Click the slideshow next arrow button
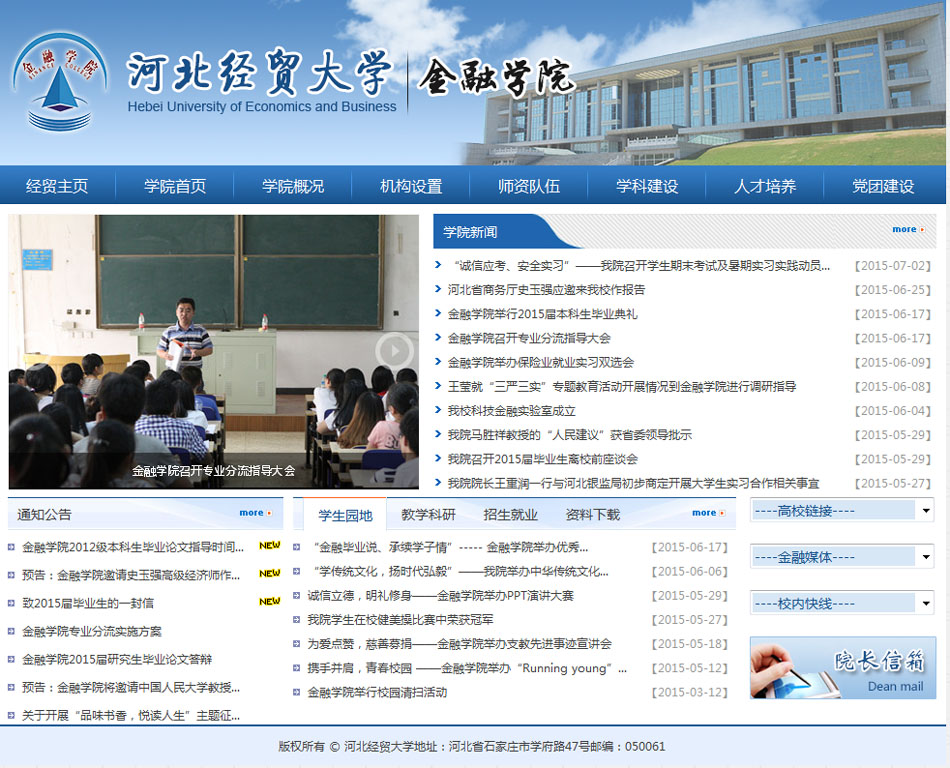950x768 pixels. (x=395, y=350)
